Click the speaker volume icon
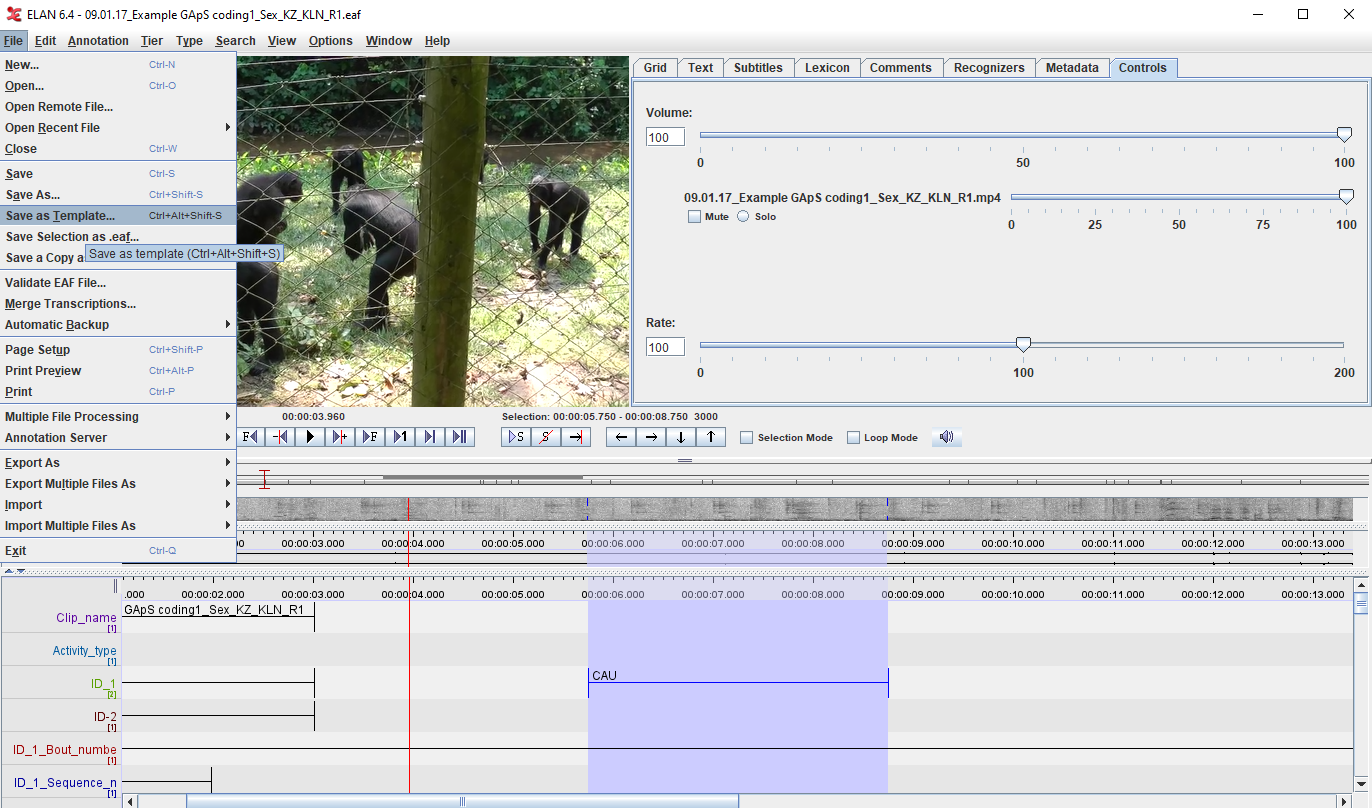Viewport: 1372px width, 808px height. [946, 437]
